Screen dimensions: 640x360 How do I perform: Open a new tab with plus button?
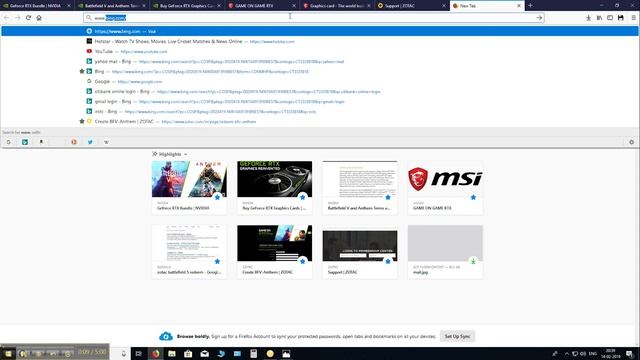[530, 6]
